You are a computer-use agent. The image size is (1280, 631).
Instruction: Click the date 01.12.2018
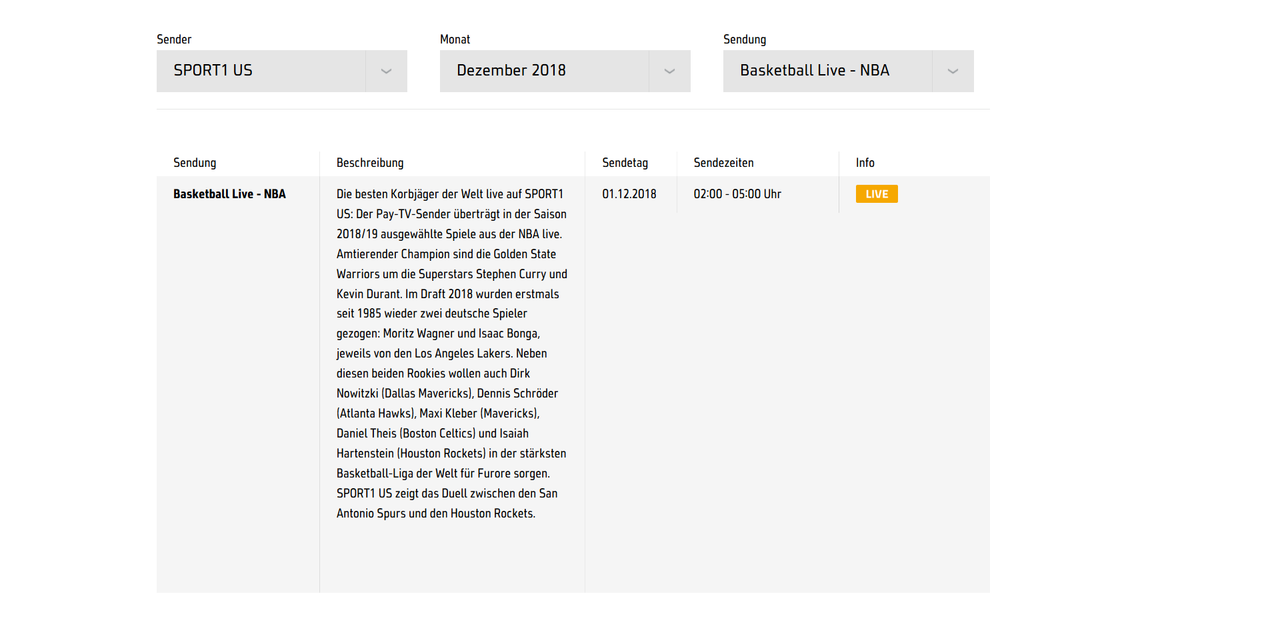click(x=629, y=194)
